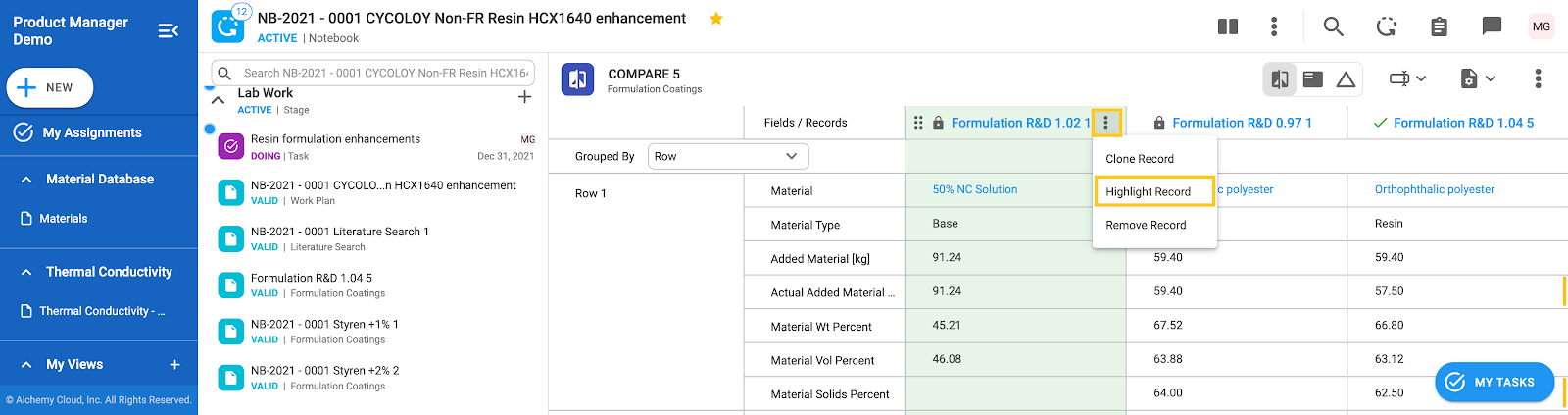Open the Grouped By Row dropdown
Viewport: 1568px width, 415px height.
[728, 156]
